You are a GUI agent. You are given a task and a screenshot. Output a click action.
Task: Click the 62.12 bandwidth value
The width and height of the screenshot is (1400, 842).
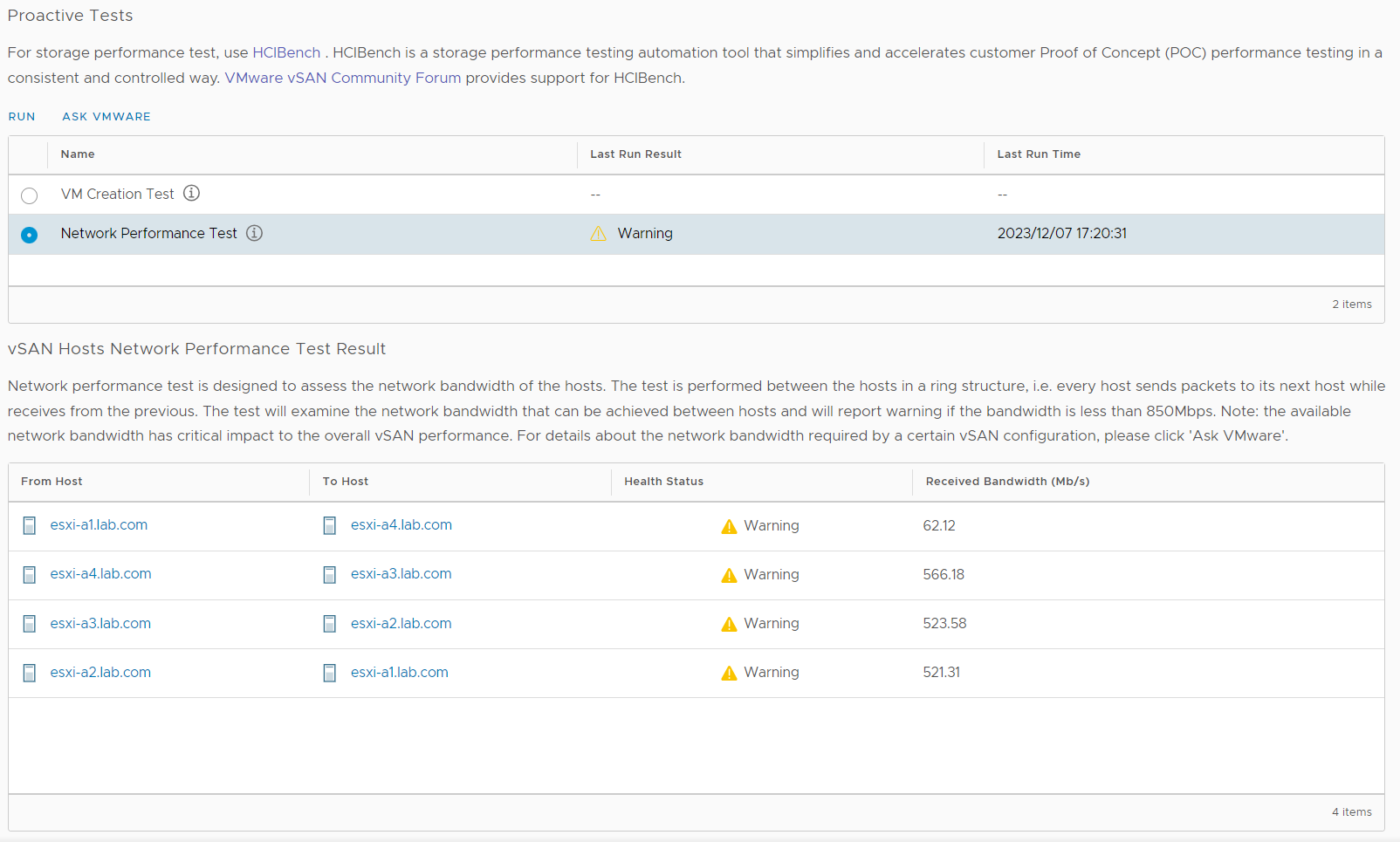pos(939,525)
